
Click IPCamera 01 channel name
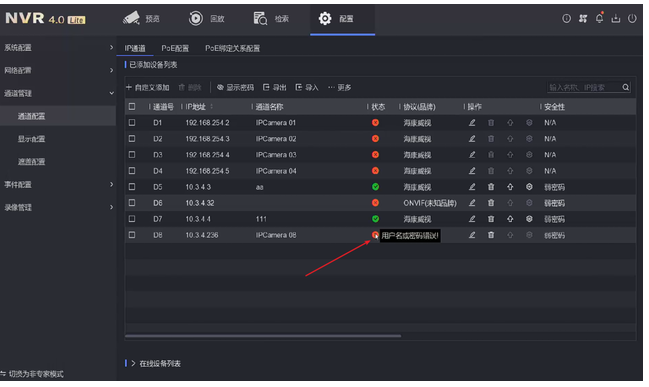click(276, 123)
